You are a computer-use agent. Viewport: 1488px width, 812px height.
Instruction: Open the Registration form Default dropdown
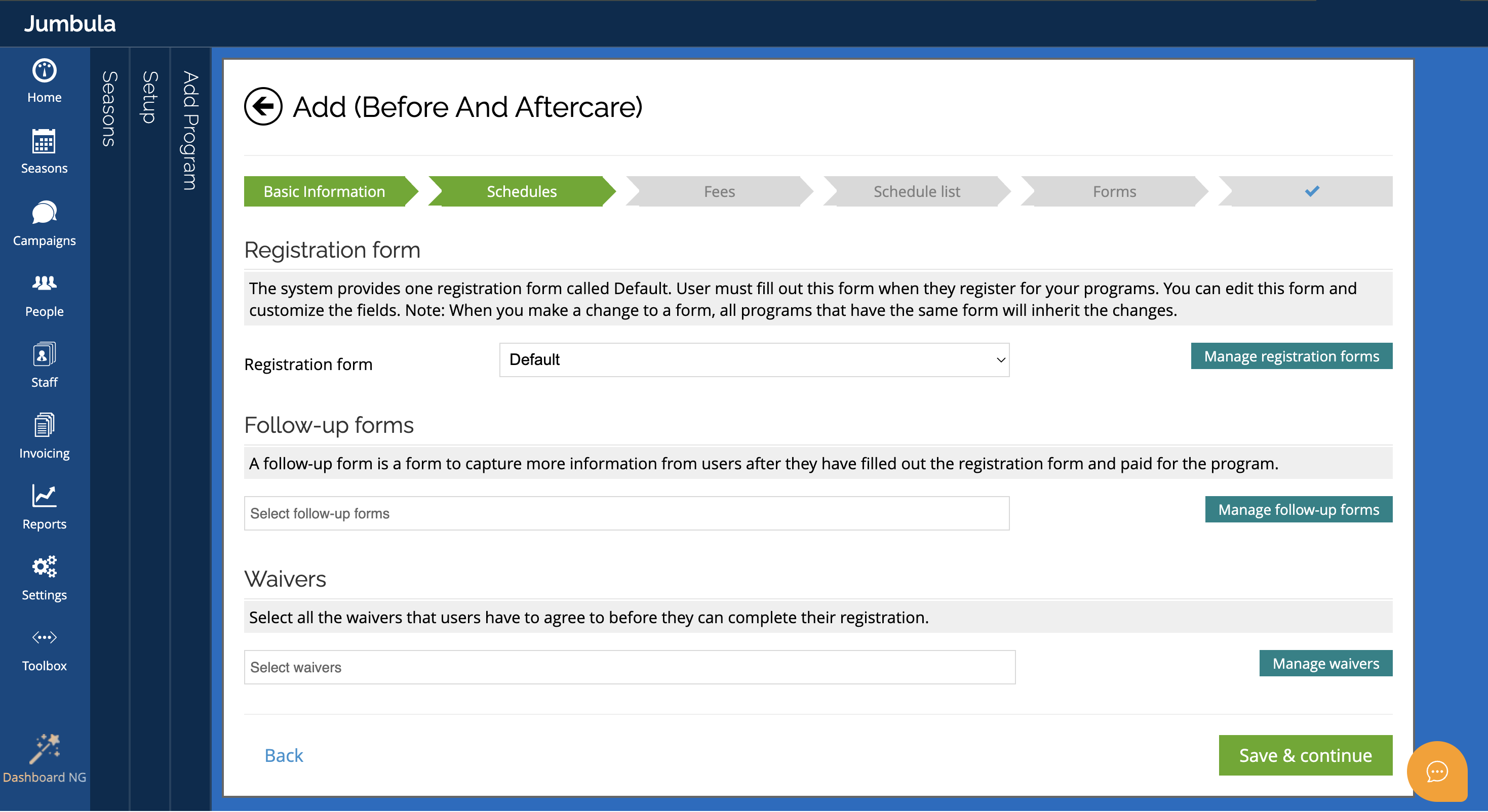point(754,360)
